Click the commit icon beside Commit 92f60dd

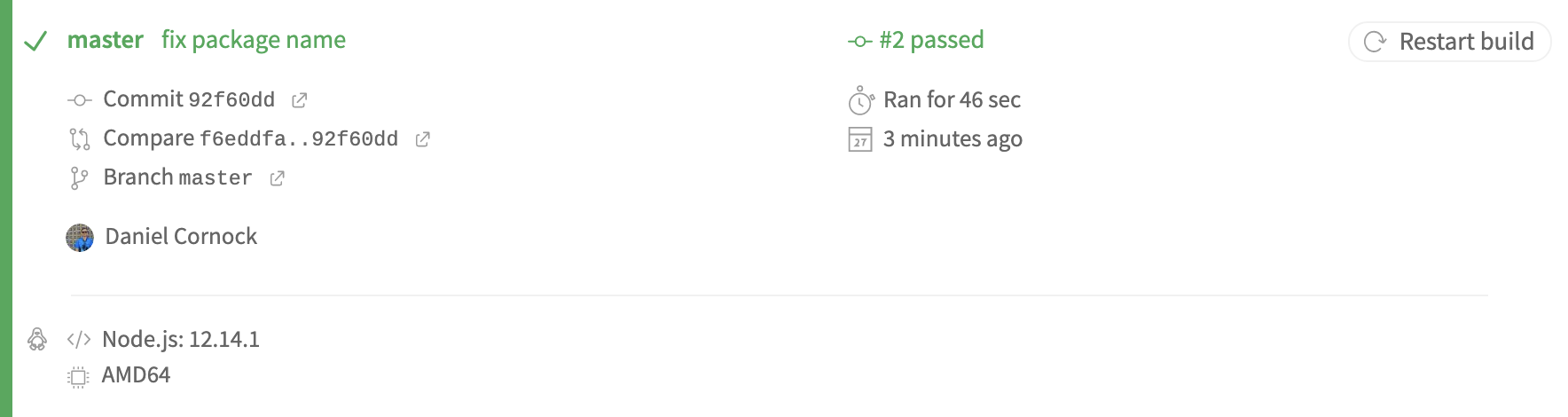(79, 100)
